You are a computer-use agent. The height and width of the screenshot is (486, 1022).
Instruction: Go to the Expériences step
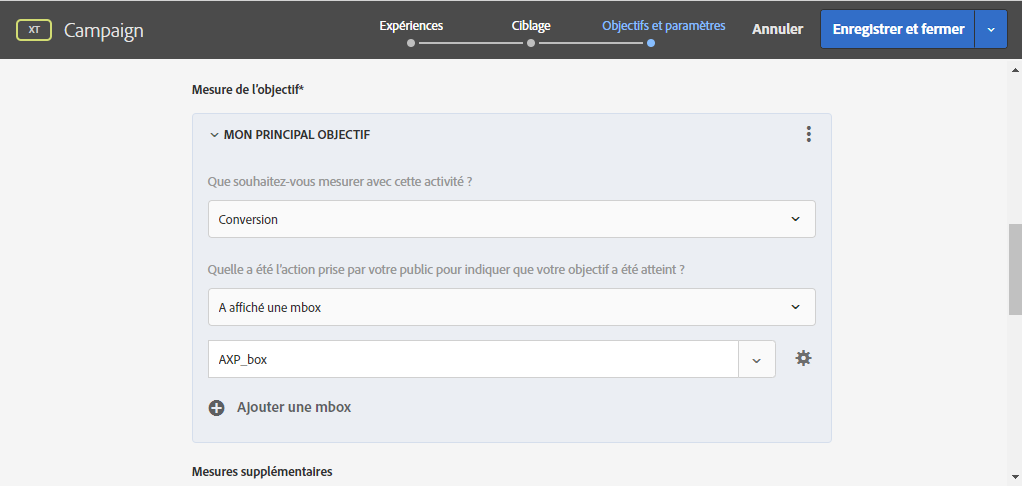[x=411, y=26]
